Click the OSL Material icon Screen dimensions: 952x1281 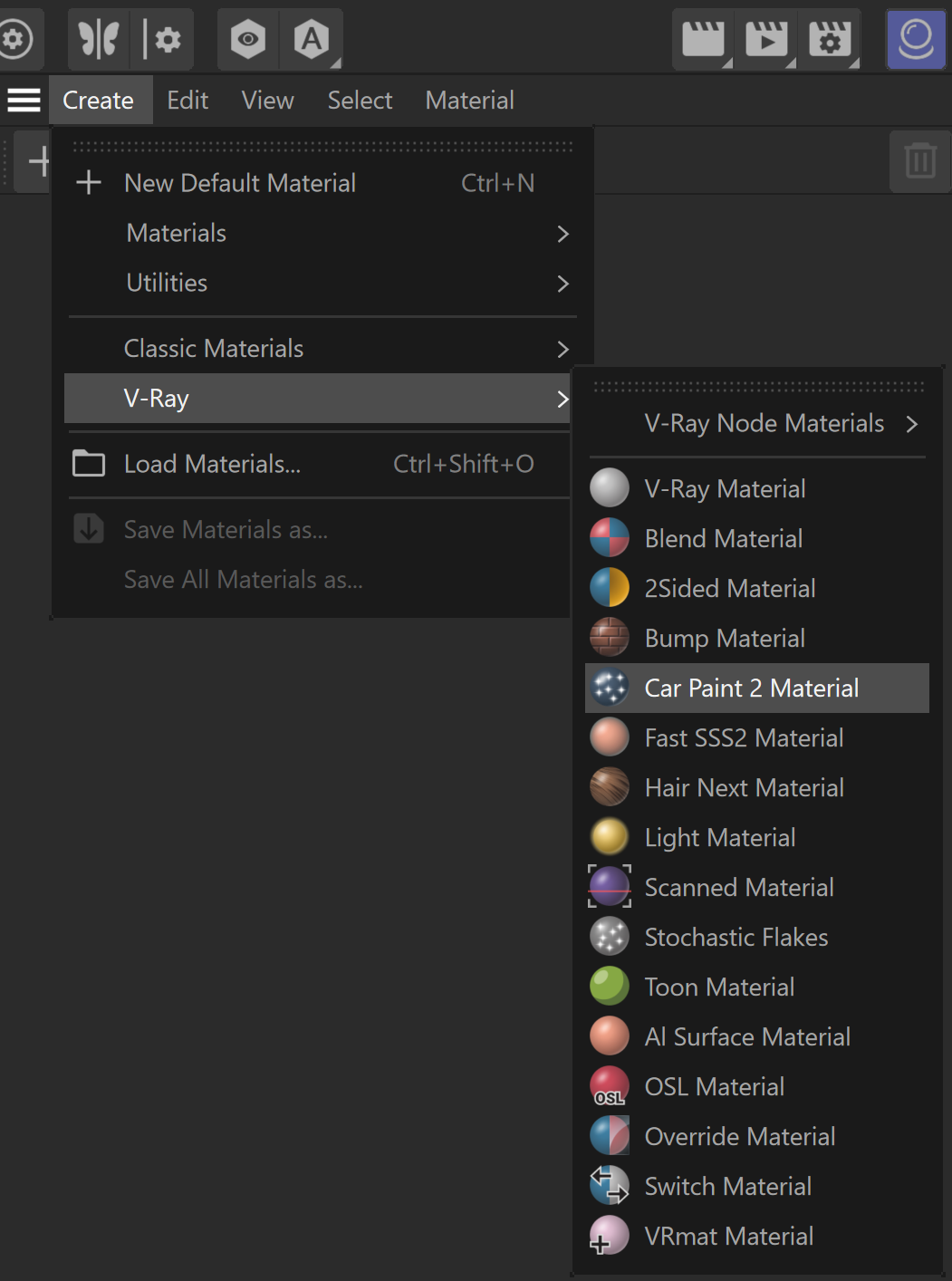pyautogui.click(x=610, y=1086)
